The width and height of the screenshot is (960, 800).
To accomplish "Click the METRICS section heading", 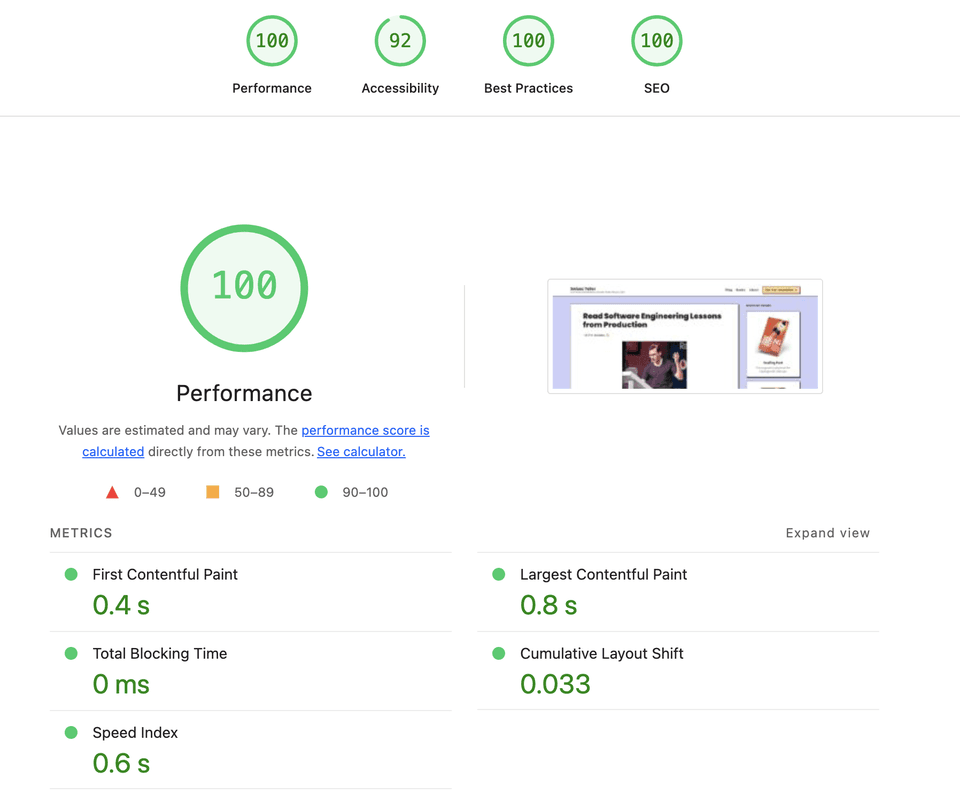I will point(81,533).
